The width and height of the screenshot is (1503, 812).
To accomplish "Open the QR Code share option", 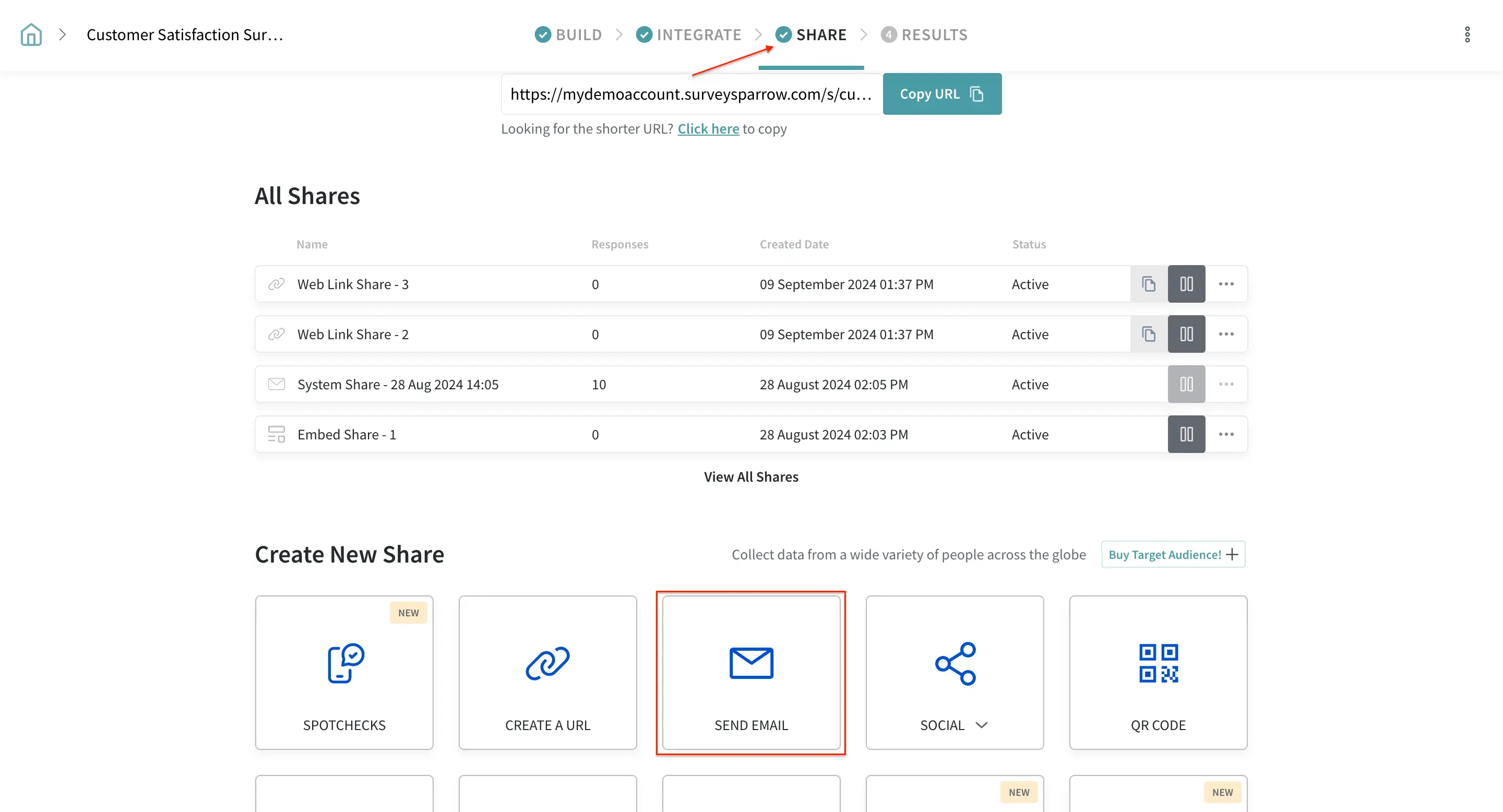I will 1158,672.
